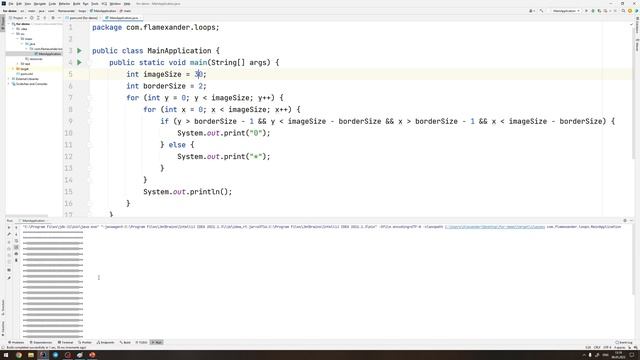Expand Scratches and Consoles node
The width and height of the screenshot is (640, 360).
[9, 84]
